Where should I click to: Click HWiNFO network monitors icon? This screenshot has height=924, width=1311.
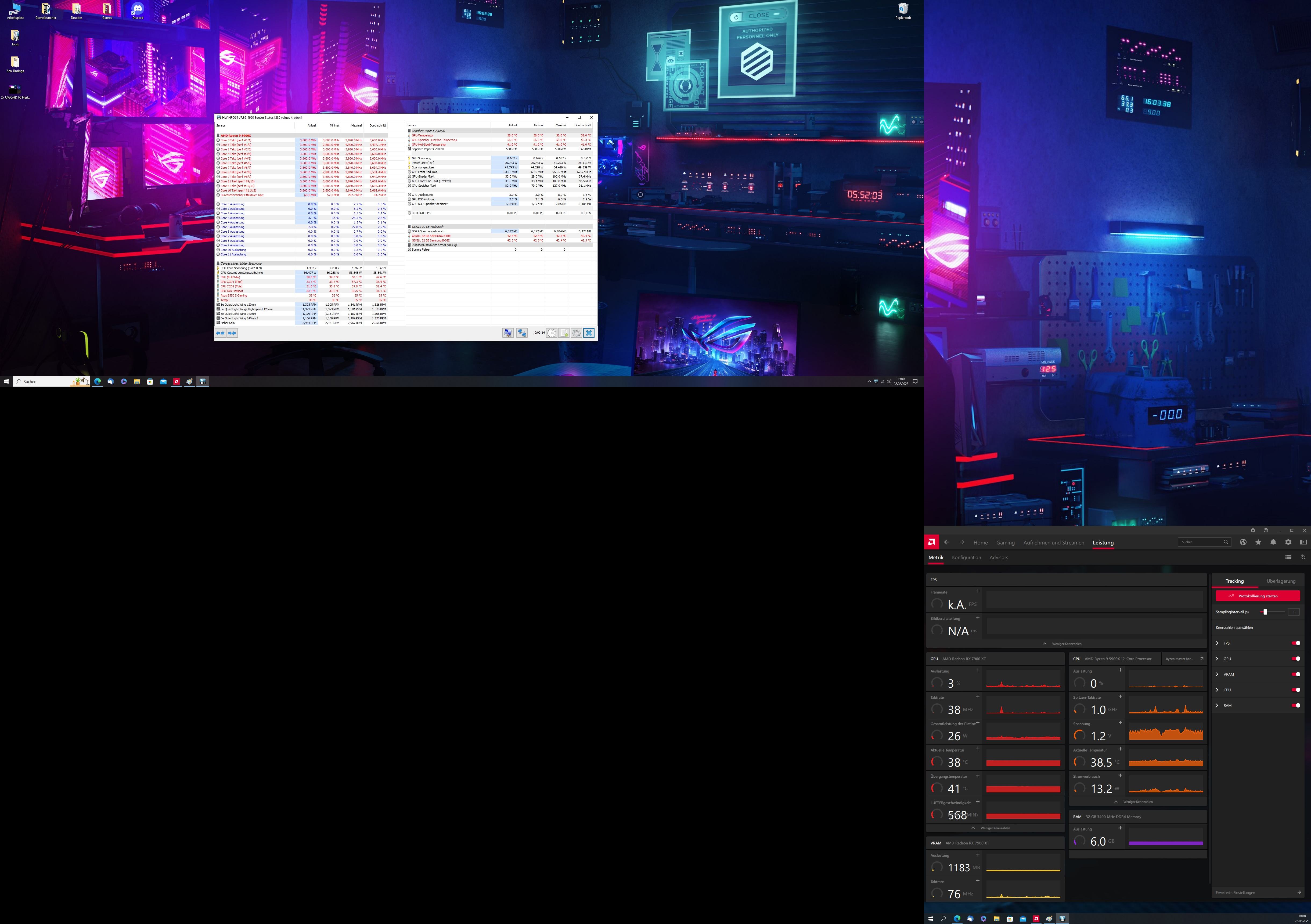[522, 333]
